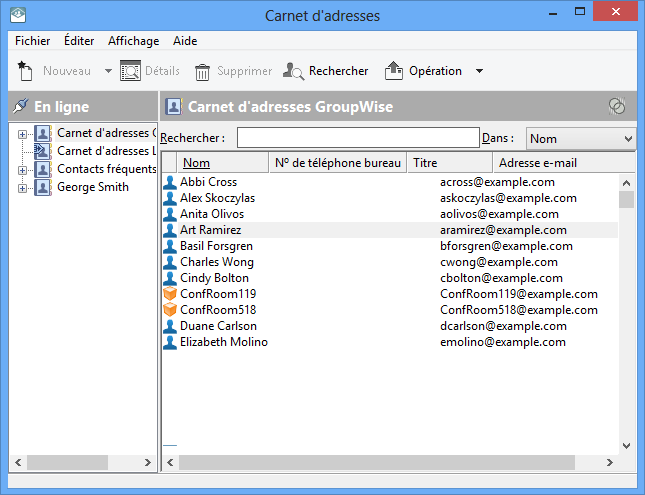Viewport: 645px width, 495px height.
Task: Select the Contacts fréquents address book
Action: click(107, 169)
